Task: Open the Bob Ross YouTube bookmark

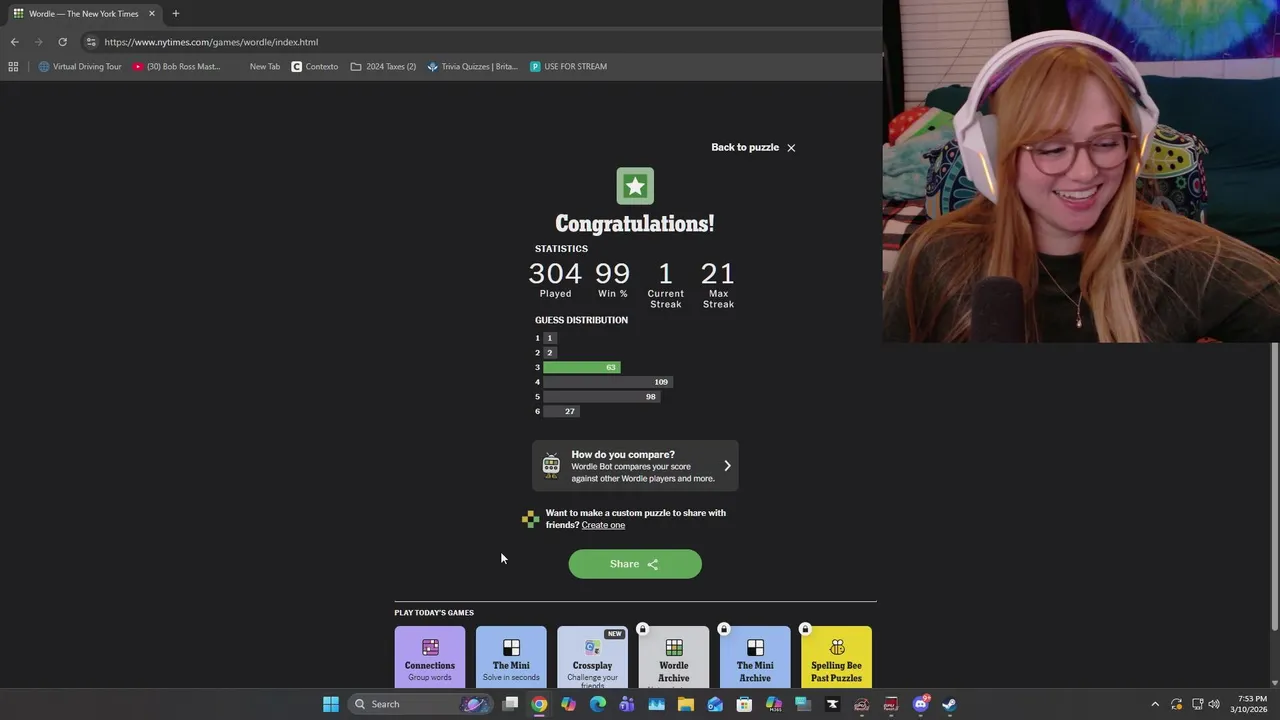Action: point(176,67)
